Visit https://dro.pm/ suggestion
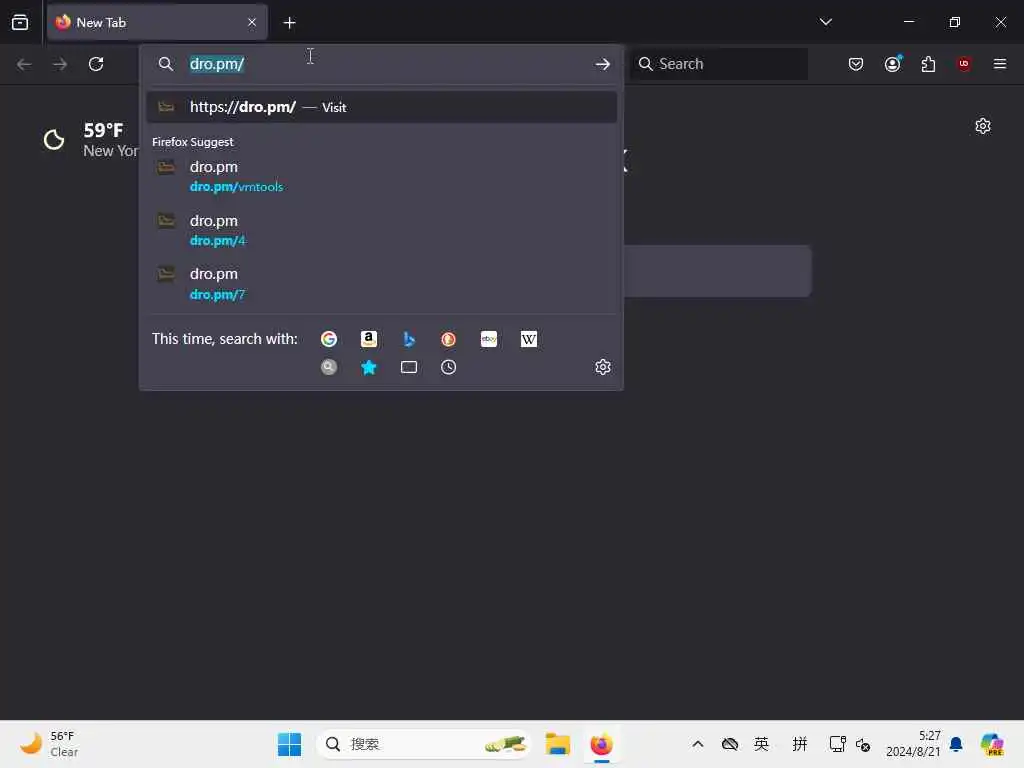This screenshot has height=768, width=1024. (381, 107)
